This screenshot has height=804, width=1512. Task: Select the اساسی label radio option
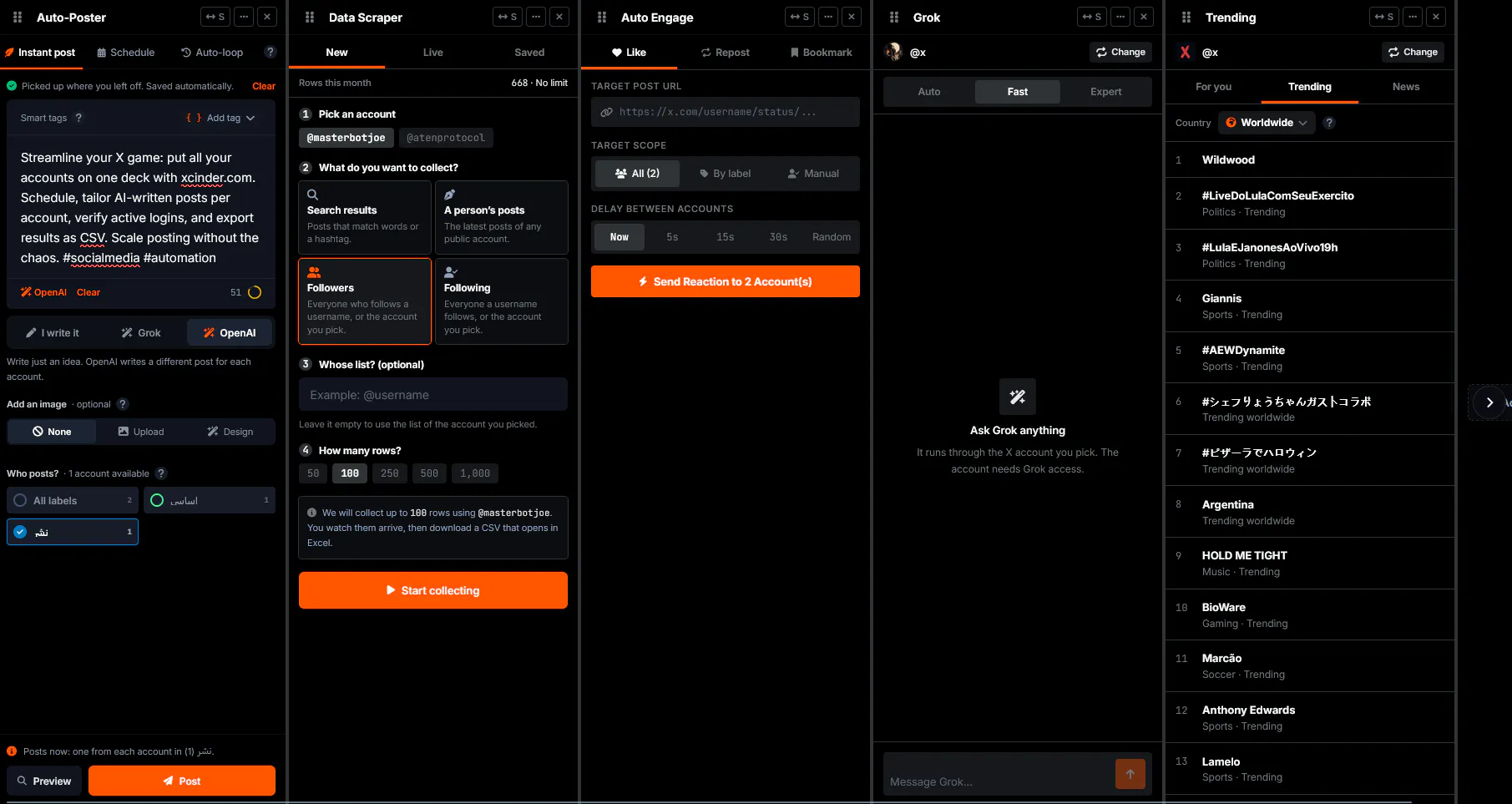pos(210,500)
